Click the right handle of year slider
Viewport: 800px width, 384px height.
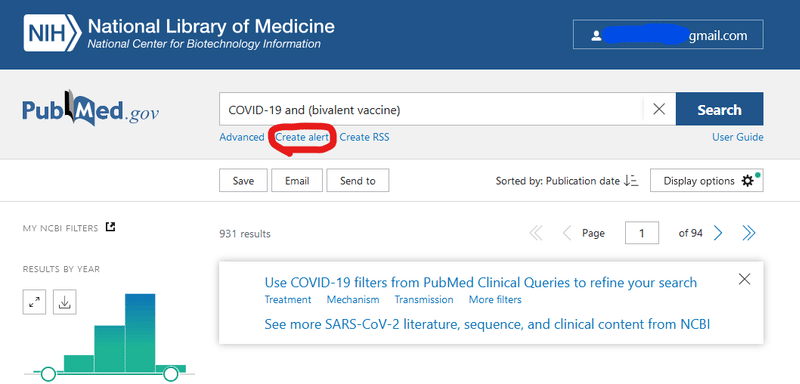[x=170, y=374]
